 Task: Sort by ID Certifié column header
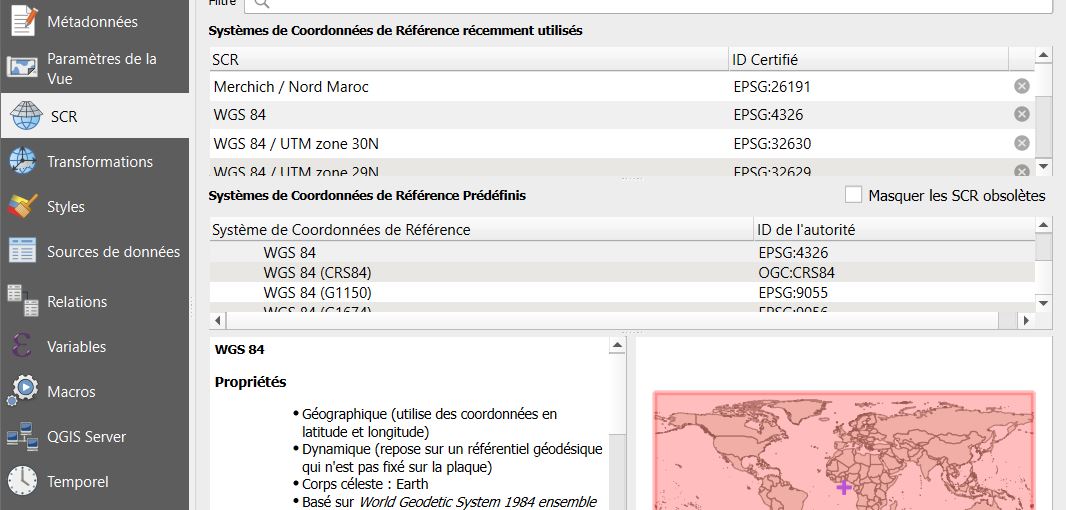click(x=869, y=59)
